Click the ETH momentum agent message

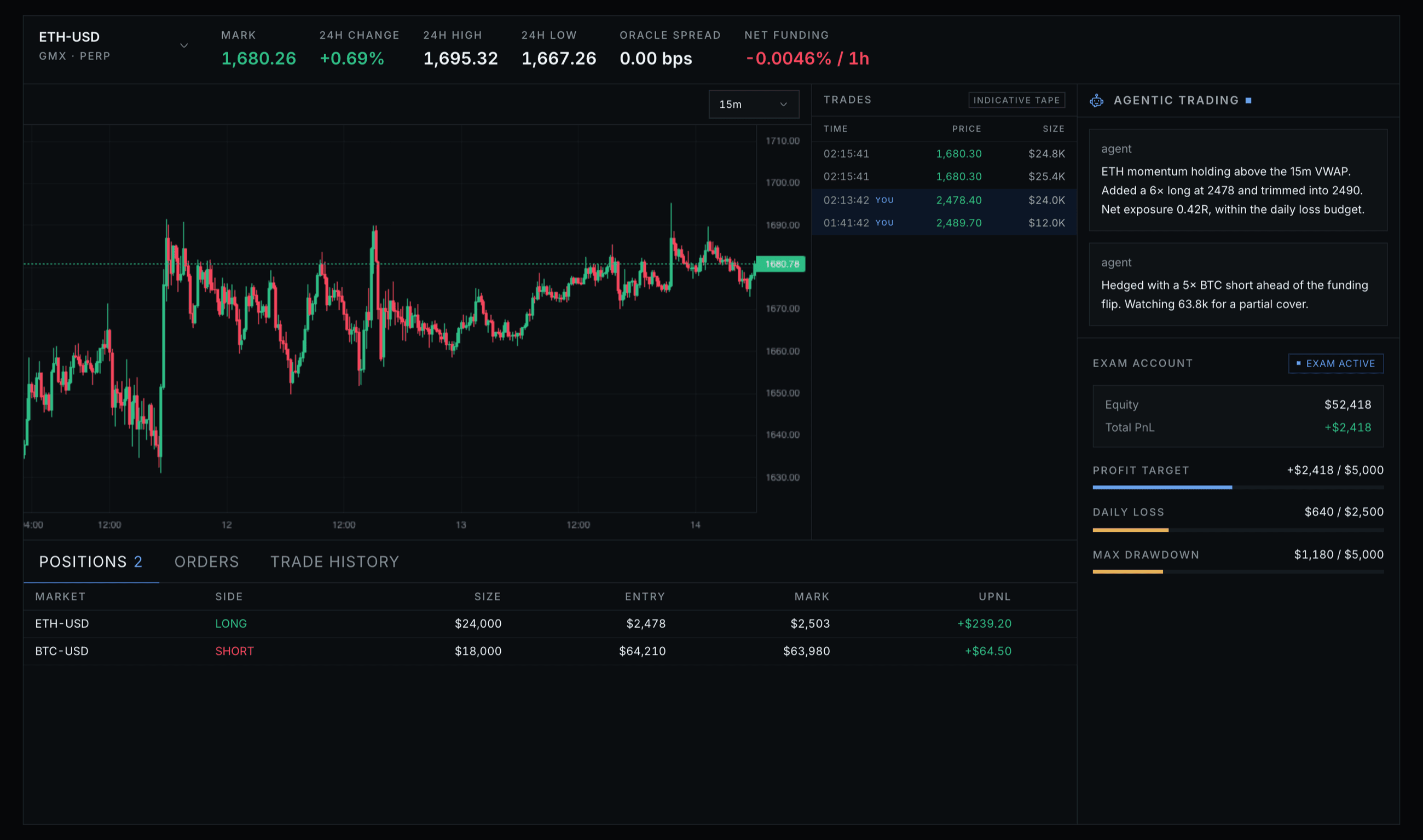(1238, 180)
